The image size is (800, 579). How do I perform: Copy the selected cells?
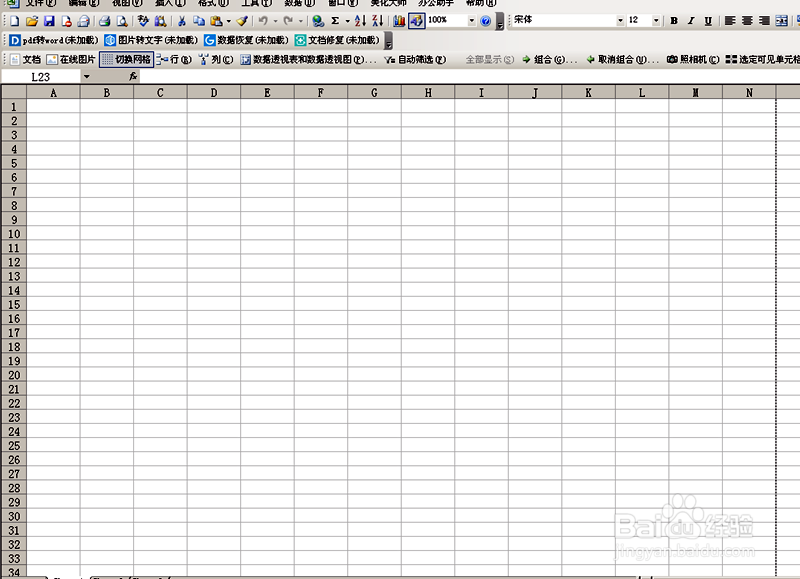click(x=198, y=21)
